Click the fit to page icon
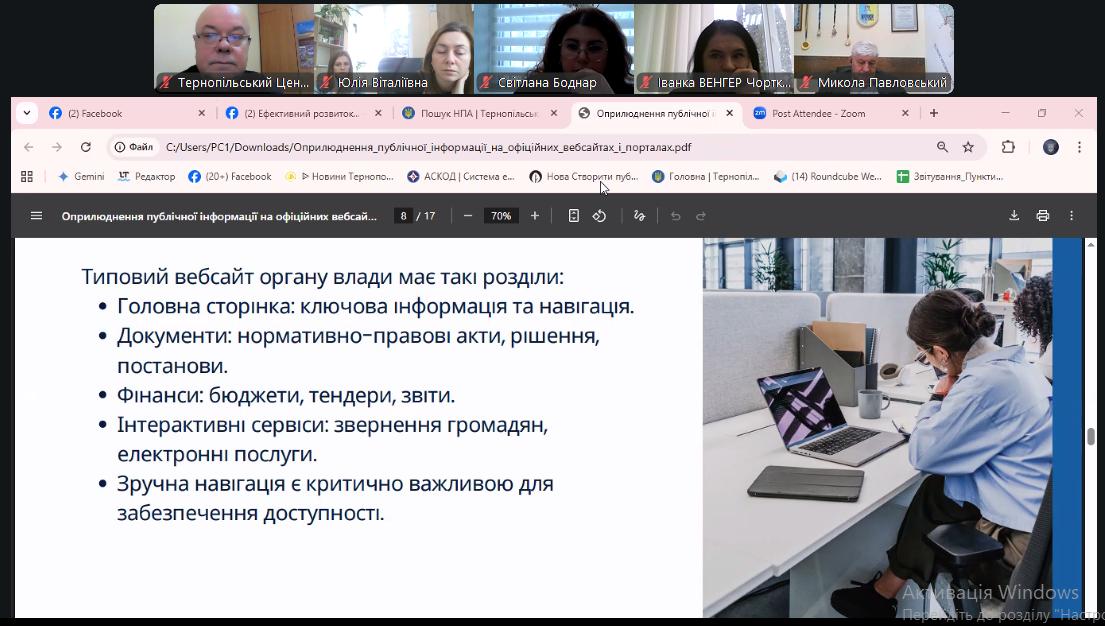This screenshot has height=626, width=1105. tap(574, 215)
